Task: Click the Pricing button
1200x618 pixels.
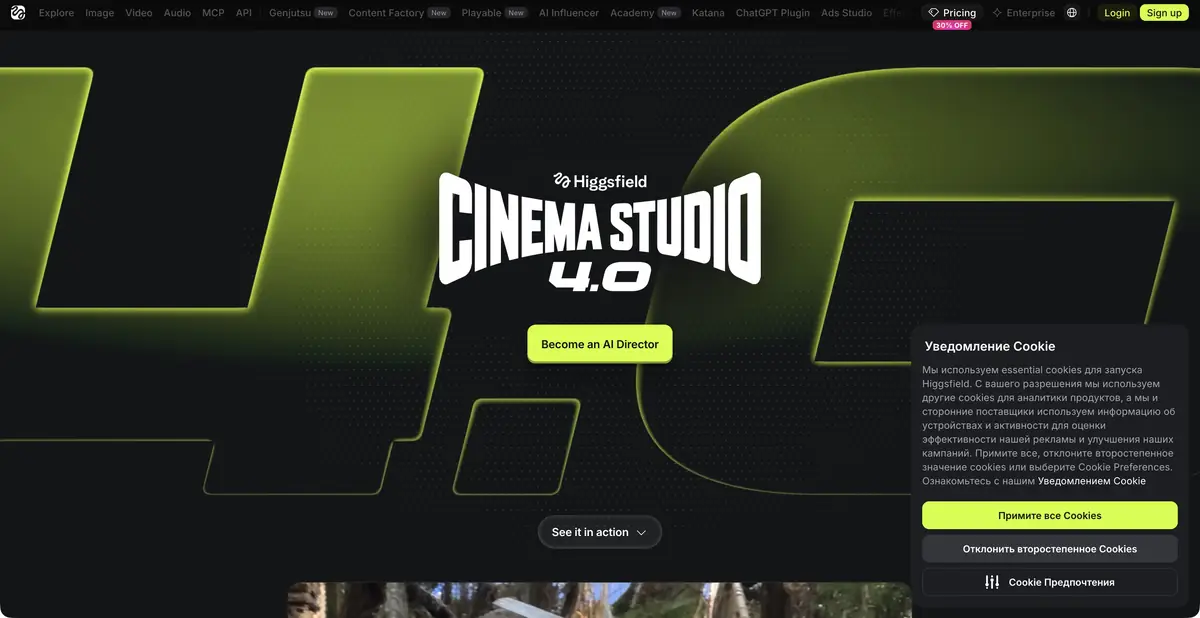Action: [951, 13]
